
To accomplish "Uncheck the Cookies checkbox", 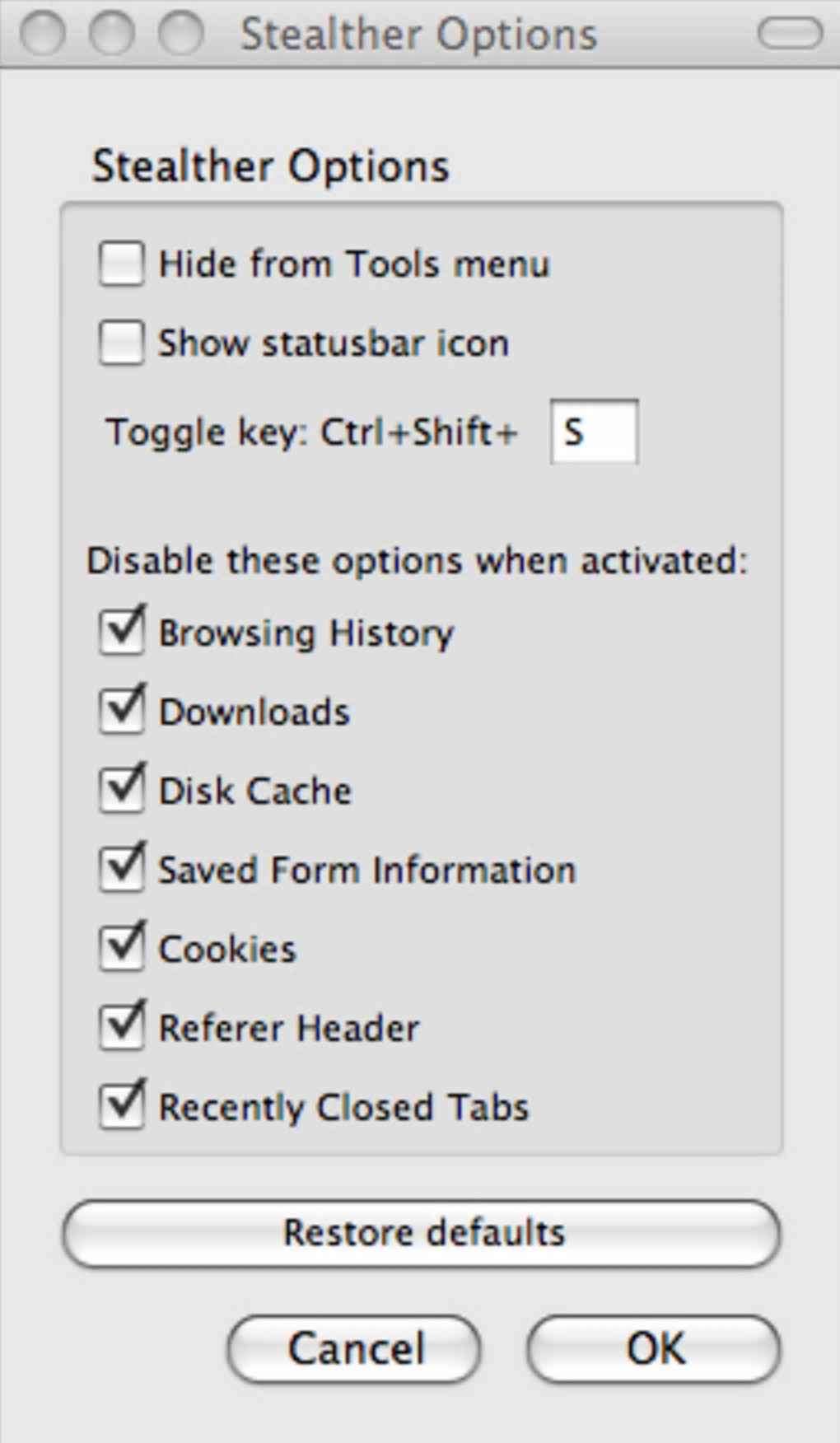I will click(122, 949).
